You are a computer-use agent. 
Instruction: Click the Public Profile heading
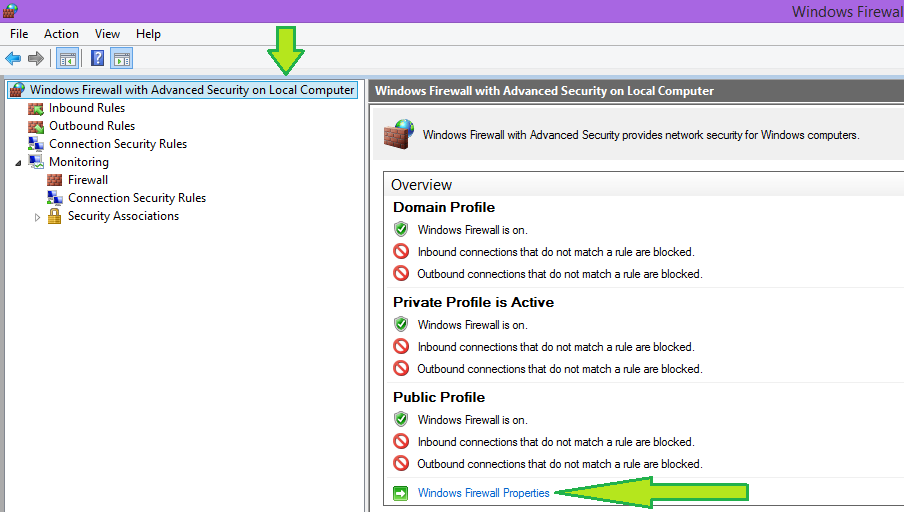439,397
